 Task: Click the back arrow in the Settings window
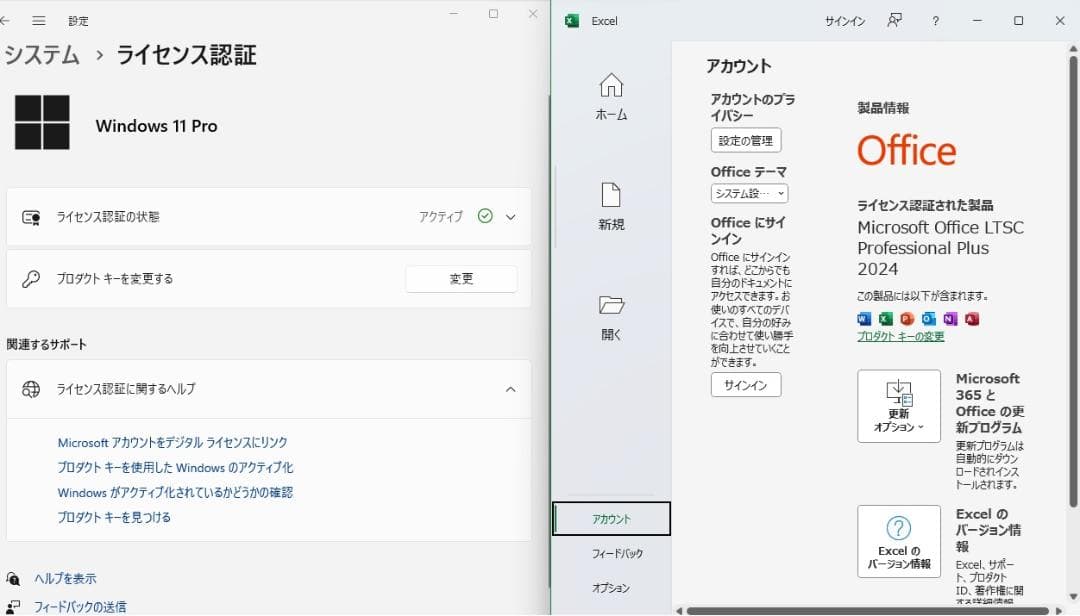click(10, 19)
